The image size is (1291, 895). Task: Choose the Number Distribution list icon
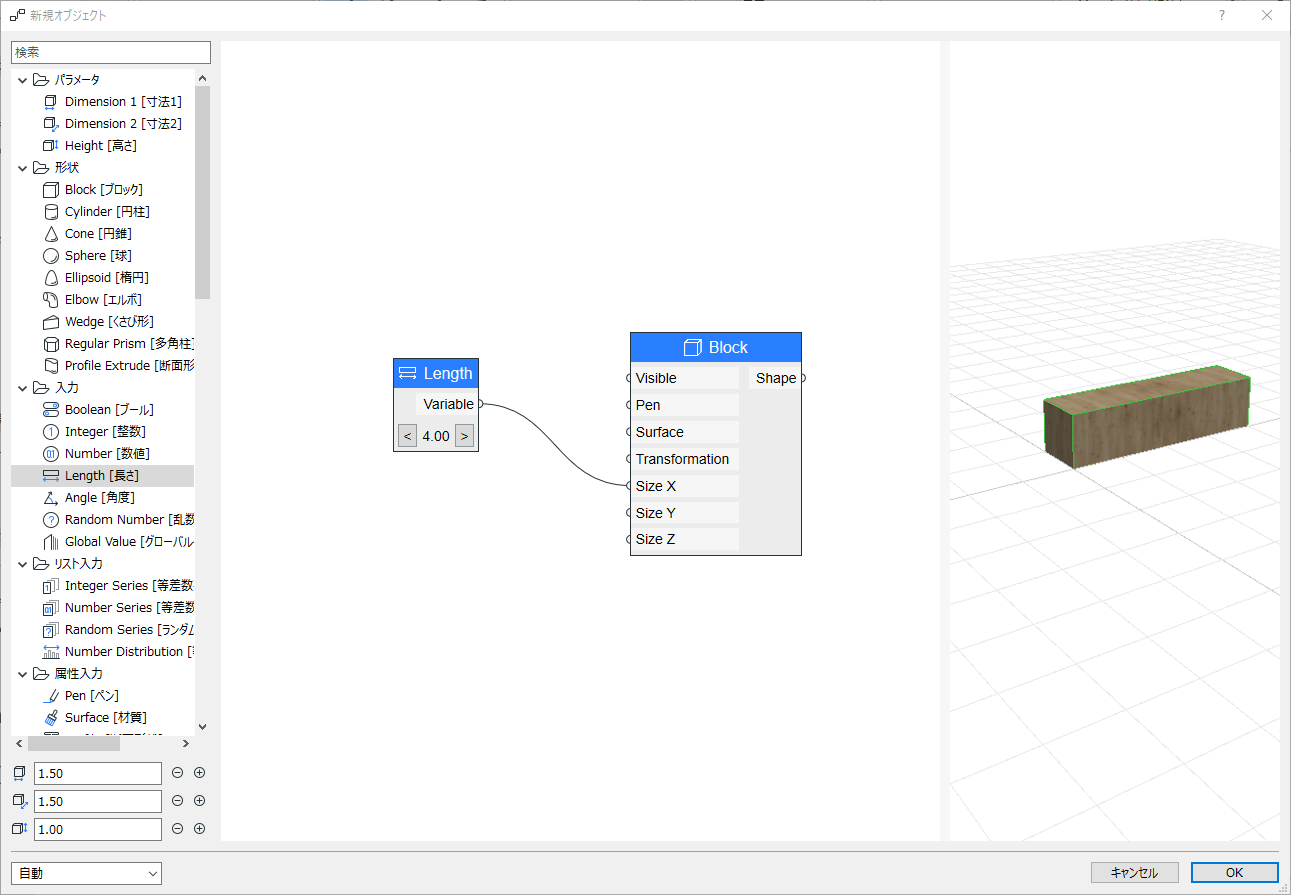51,652
